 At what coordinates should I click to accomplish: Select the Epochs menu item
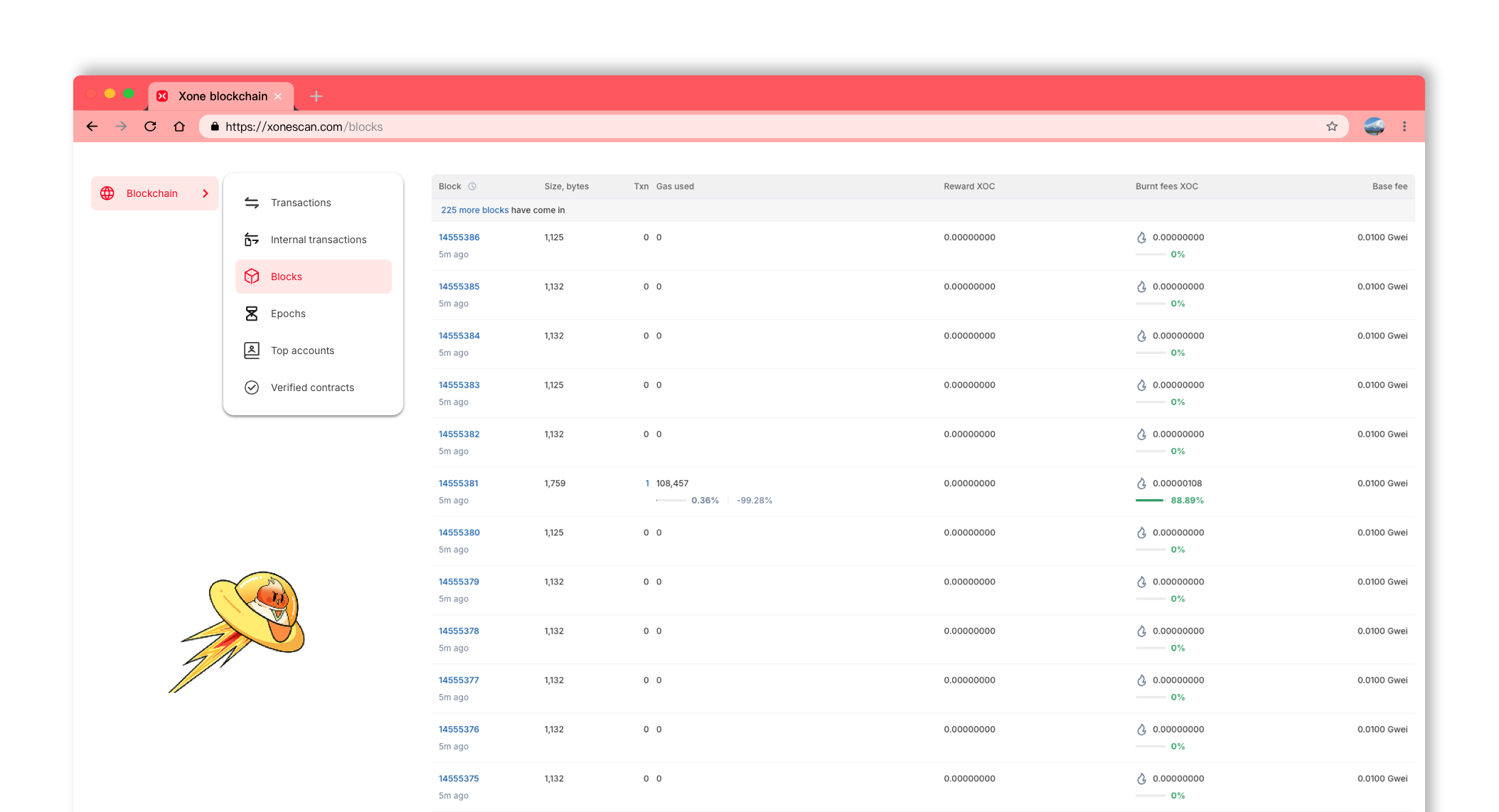pos(288,314)
